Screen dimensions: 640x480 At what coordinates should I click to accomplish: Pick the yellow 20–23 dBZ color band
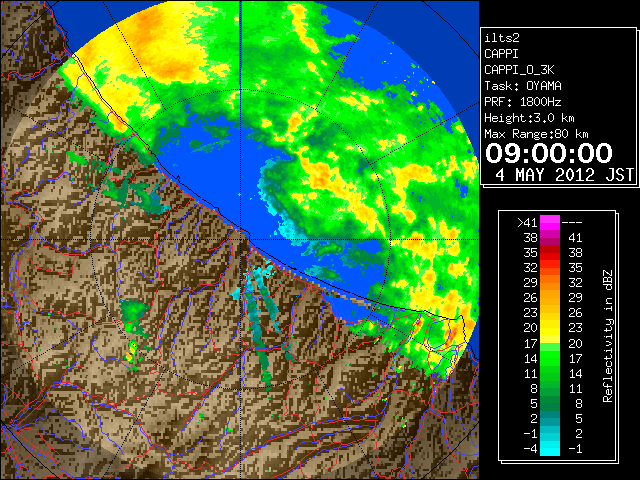click(550, 328)
